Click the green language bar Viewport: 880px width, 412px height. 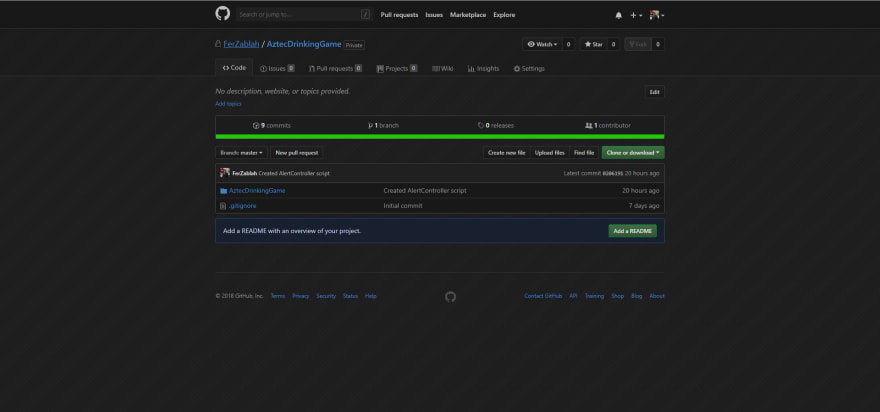click(440, 136)
